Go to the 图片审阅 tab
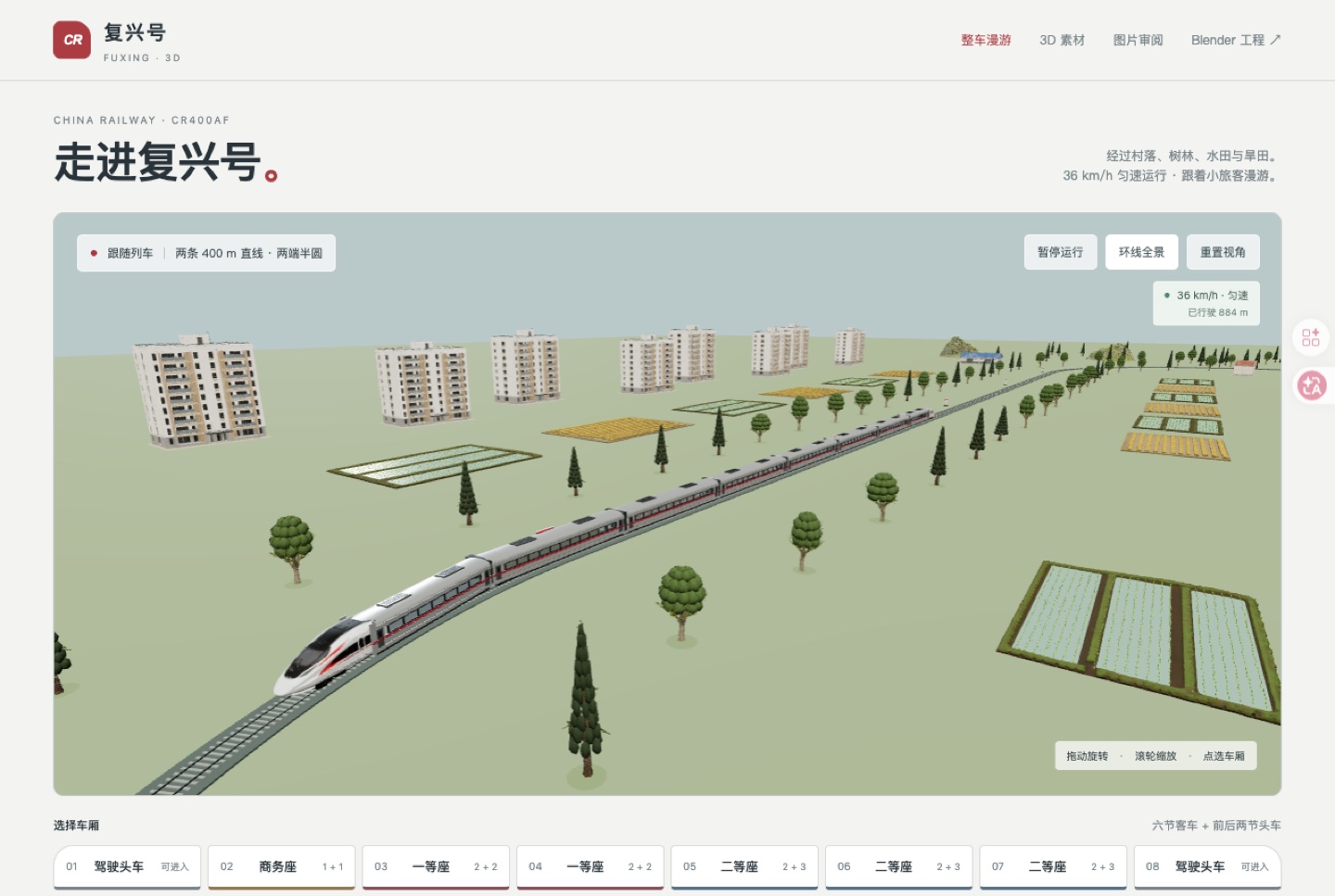The width and height of the screenshot is (1335, 896). coord(1138,40)
